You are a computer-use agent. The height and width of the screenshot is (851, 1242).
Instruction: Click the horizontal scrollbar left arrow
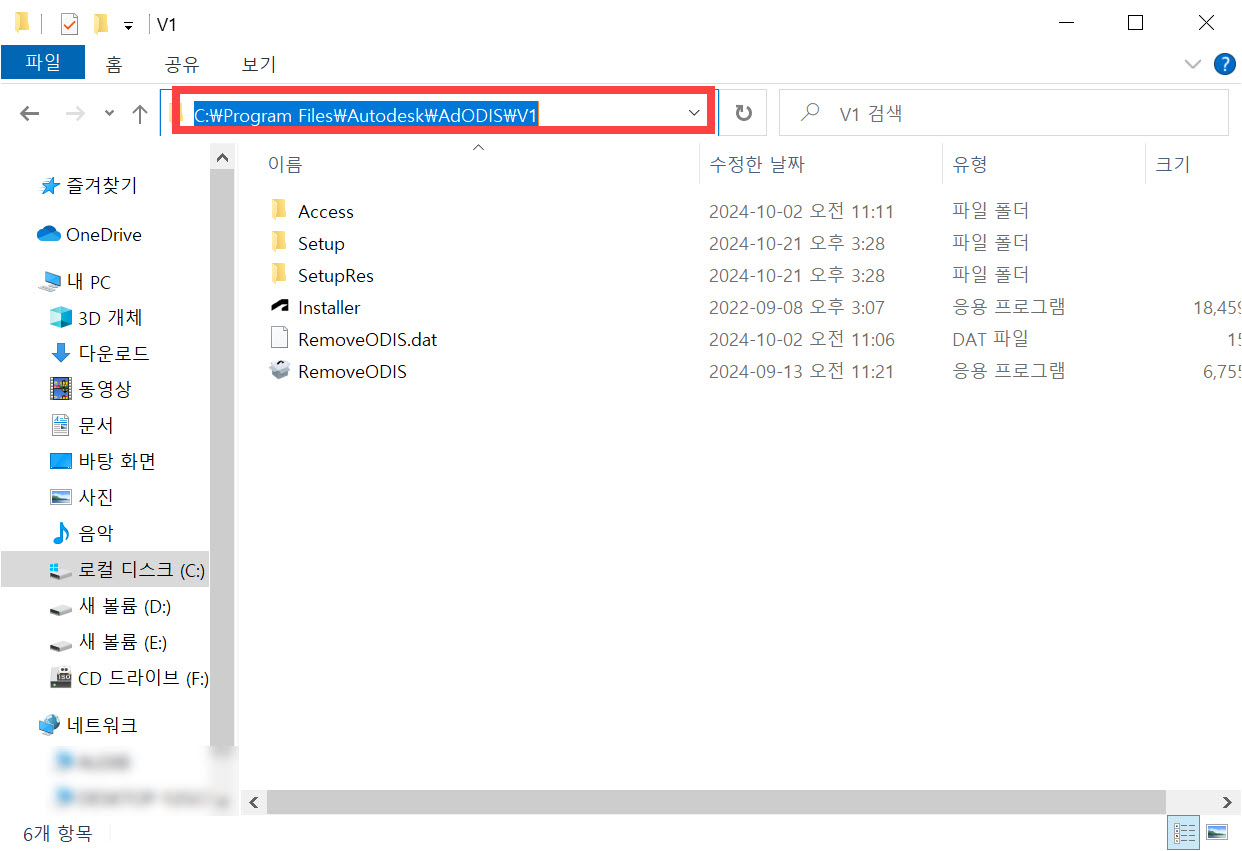tap(253, 802)
